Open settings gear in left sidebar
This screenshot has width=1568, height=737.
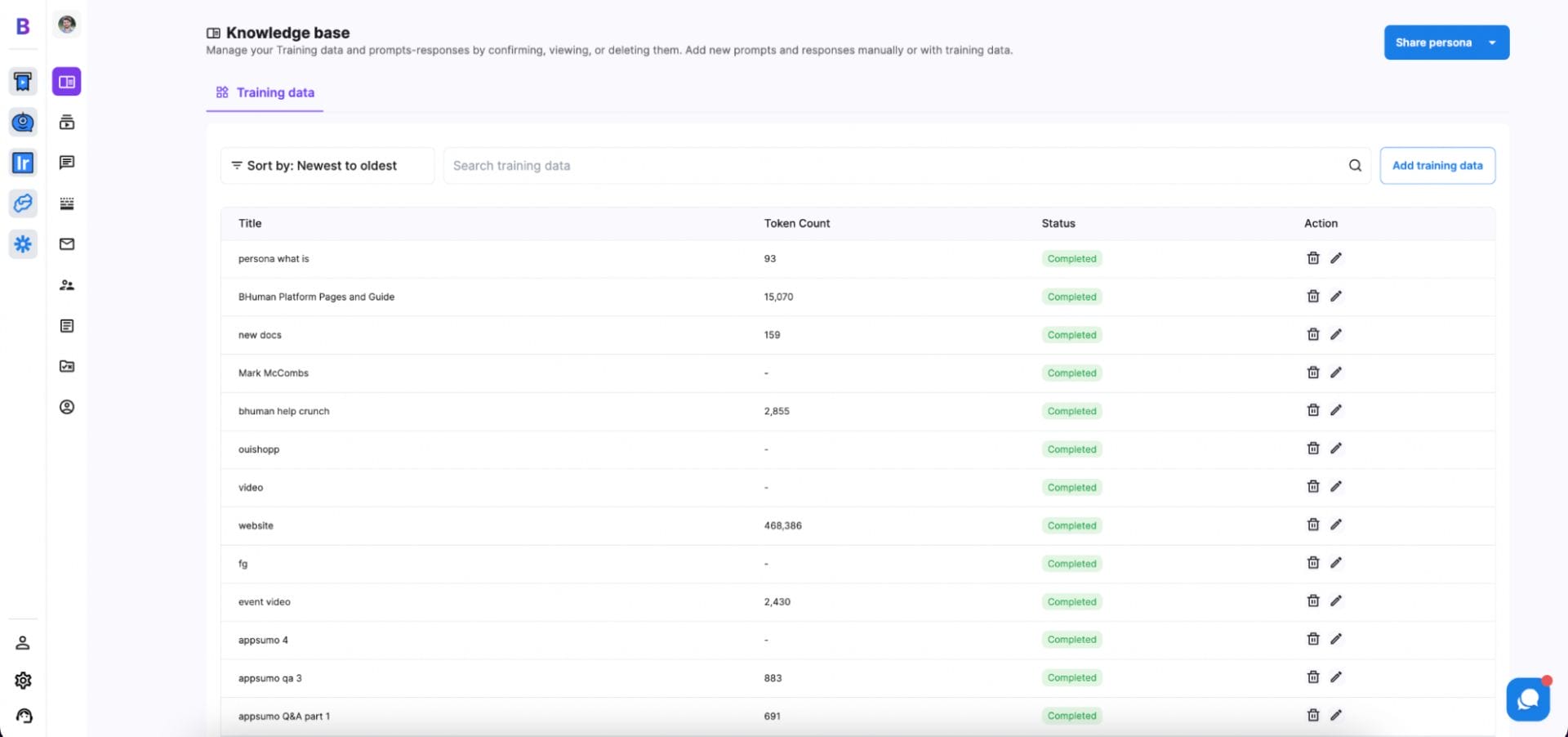pos(23,681)
